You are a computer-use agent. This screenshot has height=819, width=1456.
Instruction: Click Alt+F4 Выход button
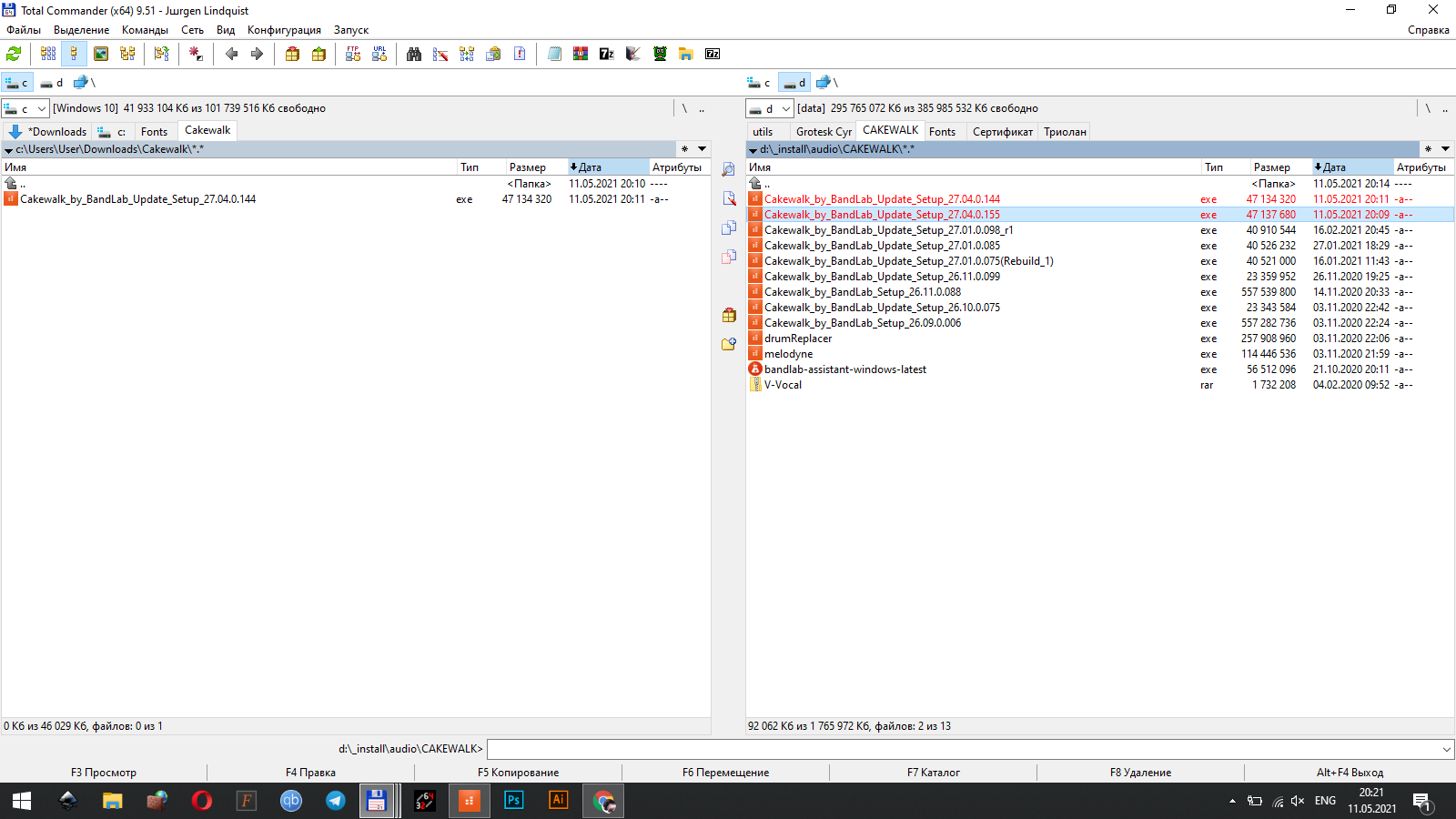(1350, 773)
